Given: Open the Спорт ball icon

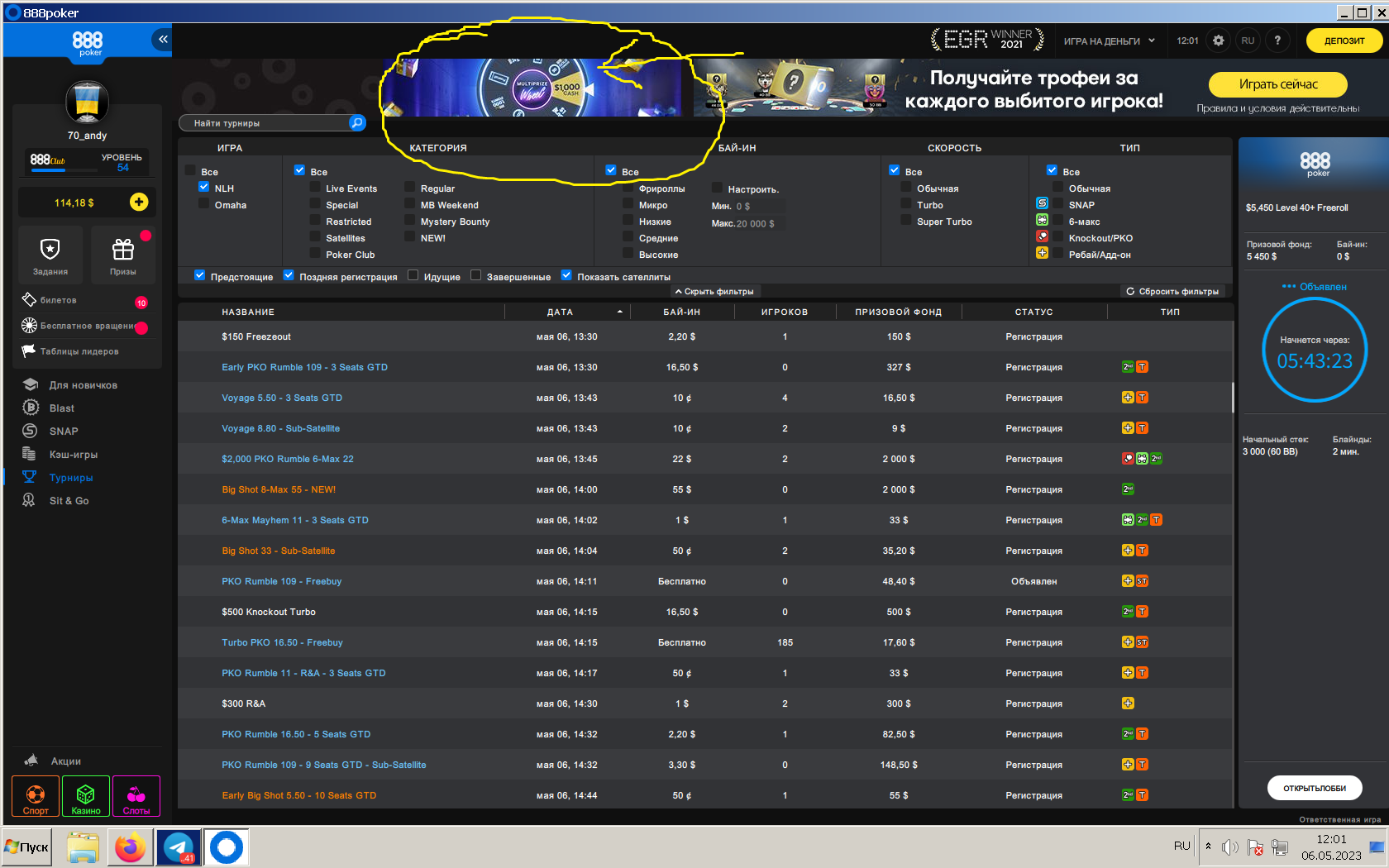Looking at the screenshot, I should [36, 796].
